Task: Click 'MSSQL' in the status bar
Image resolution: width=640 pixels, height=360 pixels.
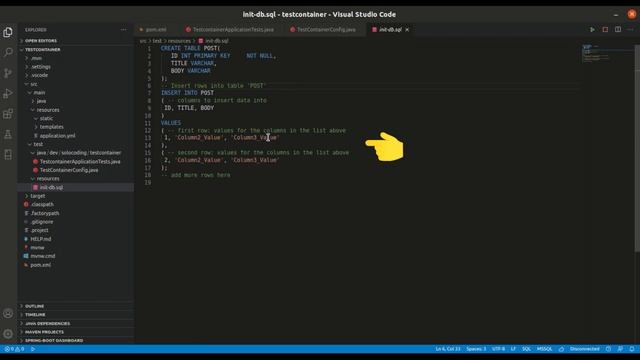Action: (544, 349)
